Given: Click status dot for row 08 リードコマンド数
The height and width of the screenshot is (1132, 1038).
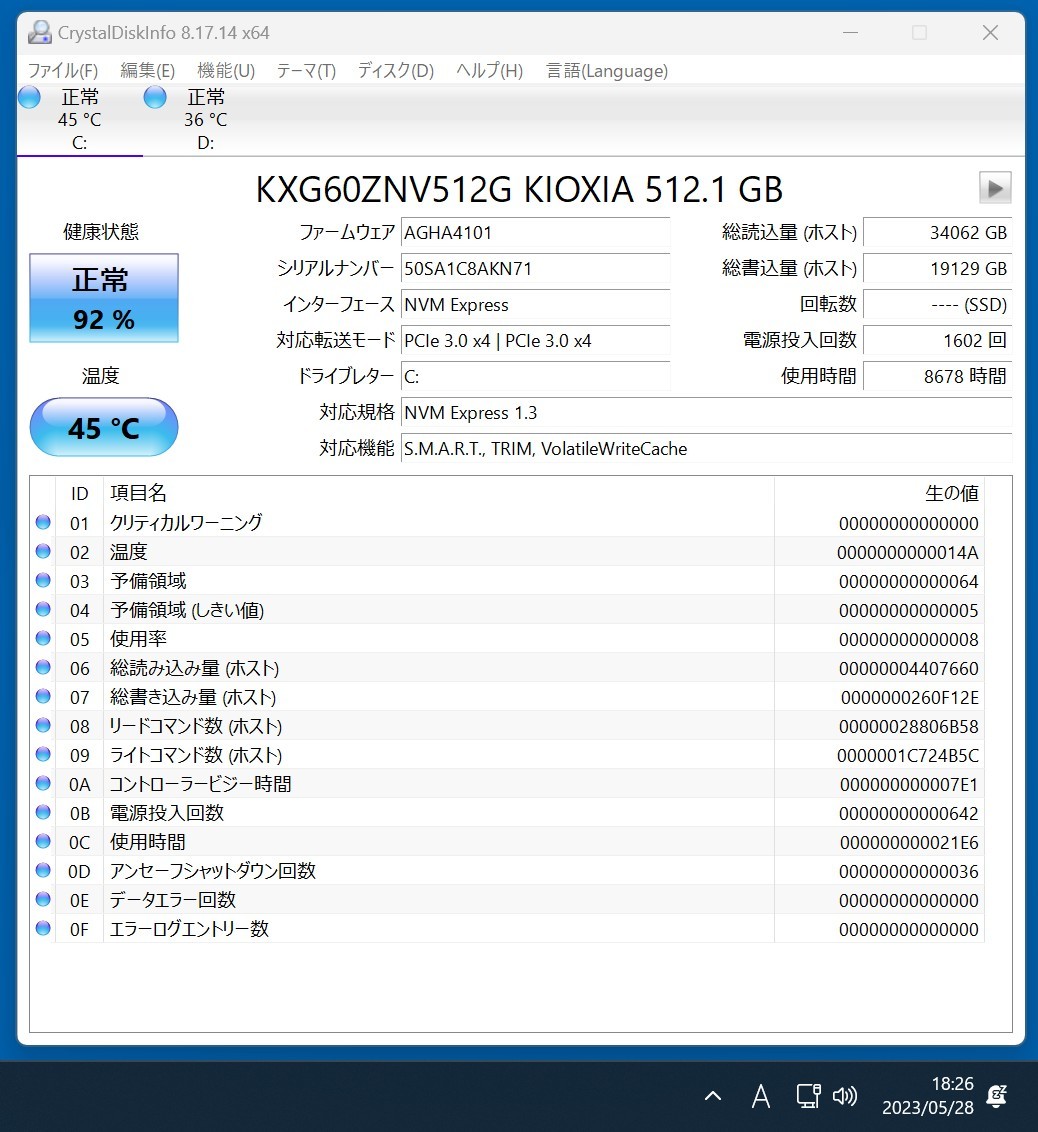Looking at the screenshot, I should (x=43, y=725).
